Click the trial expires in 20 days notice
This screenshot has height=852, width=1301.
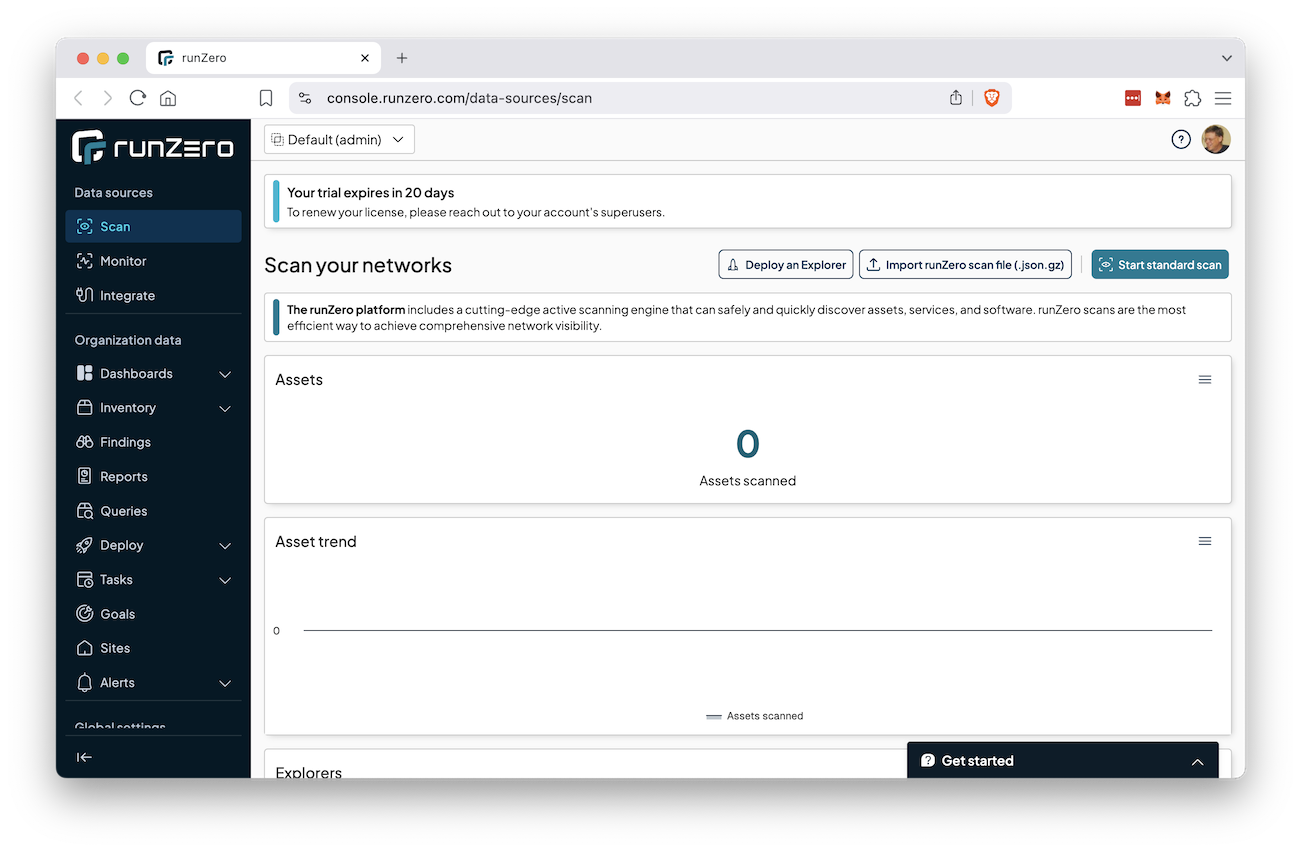(x=748, y=201)
